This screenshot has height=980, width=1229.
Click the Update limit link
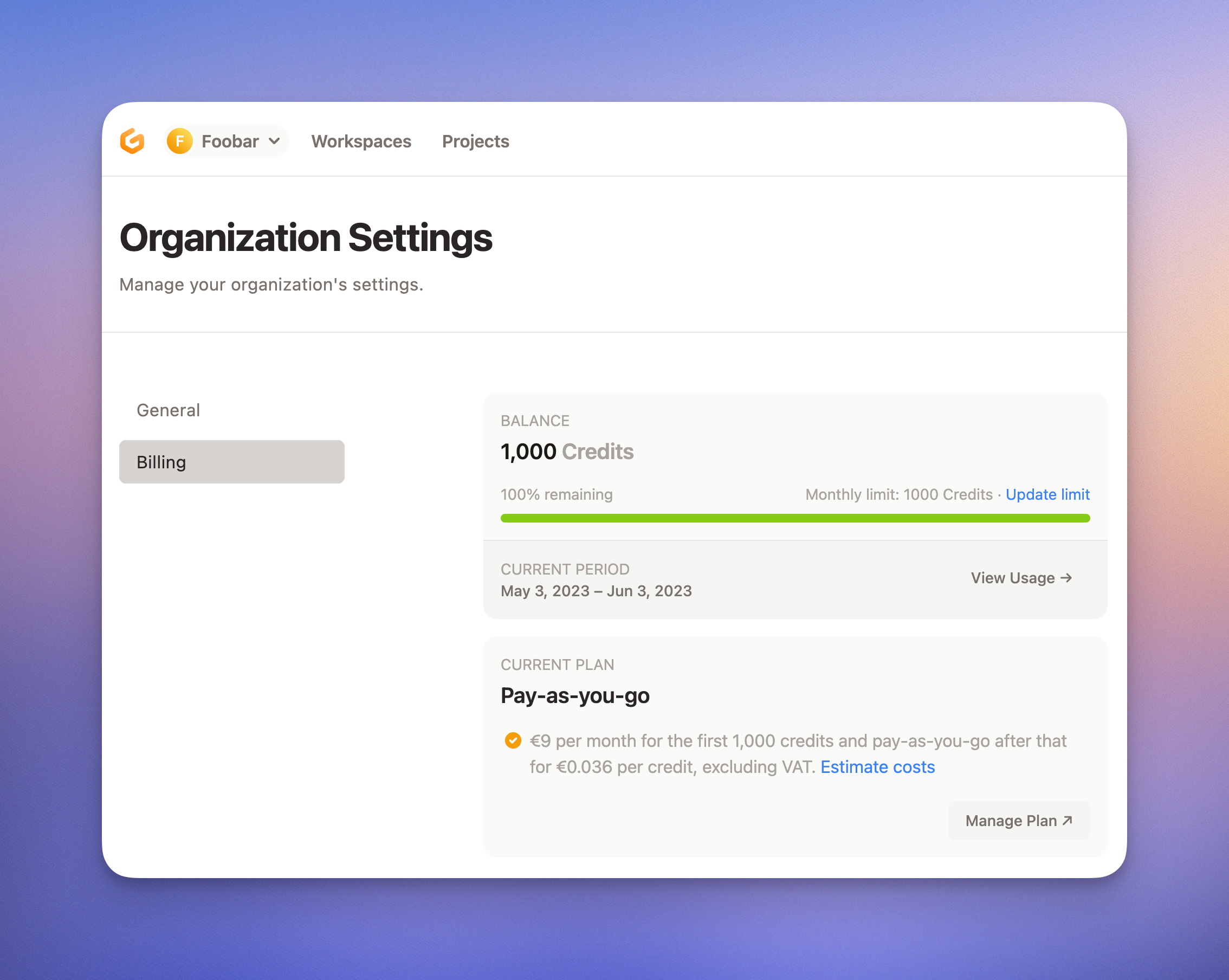pyautogui.click(x=1047, y=494)
